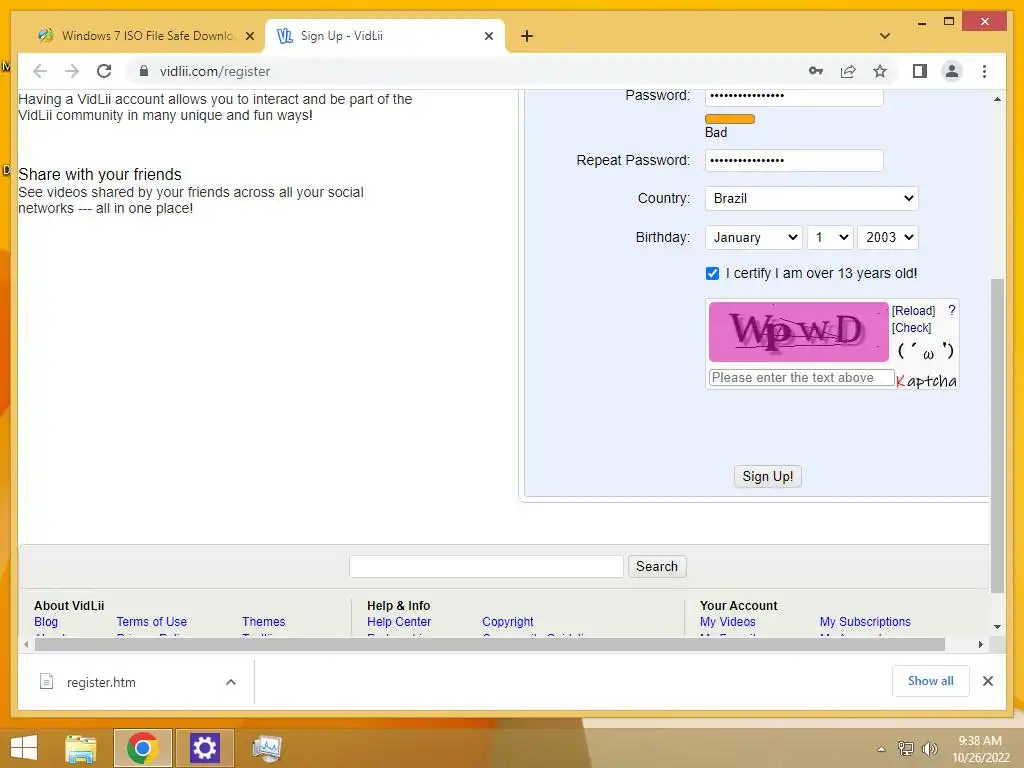The height and width of the screenshot is (768, 1024).
Task: Uncheck the over 13 years certification
Action: [x=712, y=274]
